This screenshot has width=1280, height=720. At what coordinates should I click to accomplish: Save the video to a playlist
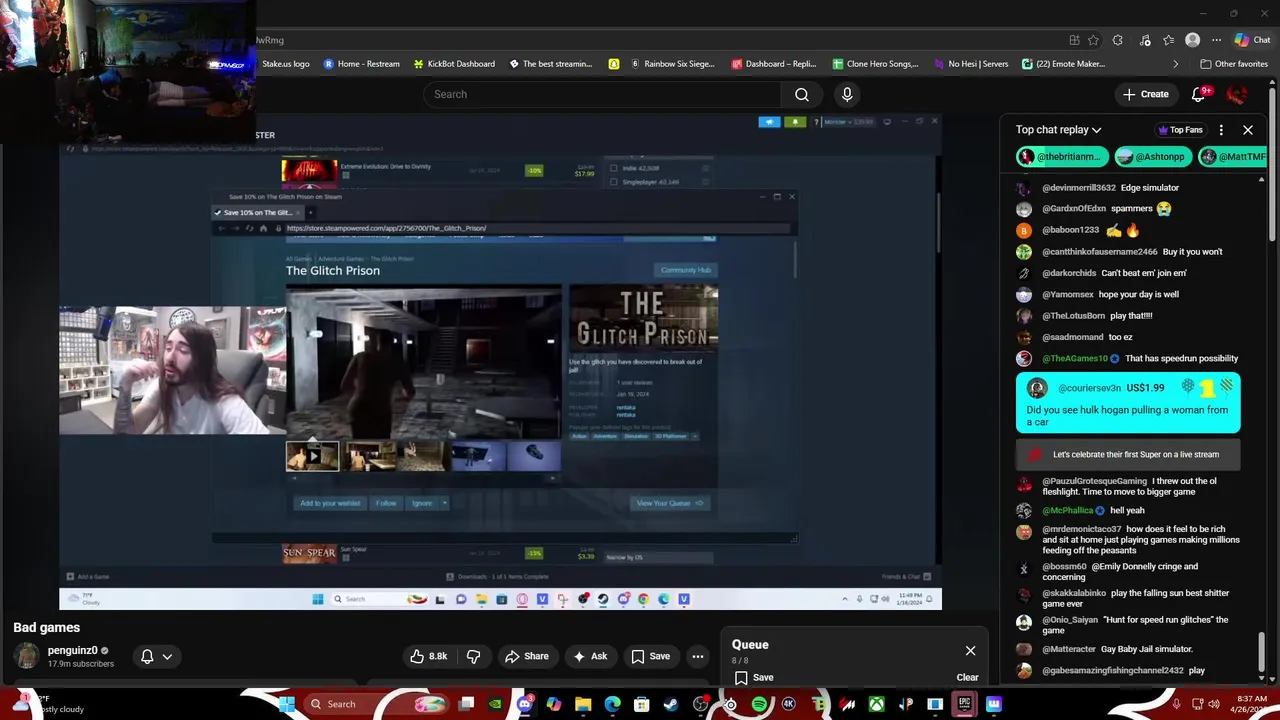coord(650,656)
